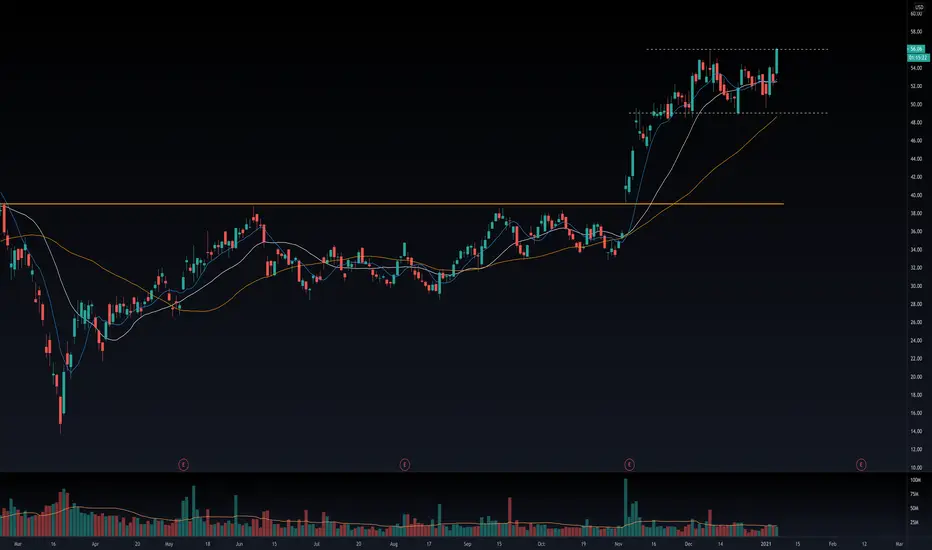Select the lower dotted range line
This screenshot has width=932, height=550.
[728, 113]
